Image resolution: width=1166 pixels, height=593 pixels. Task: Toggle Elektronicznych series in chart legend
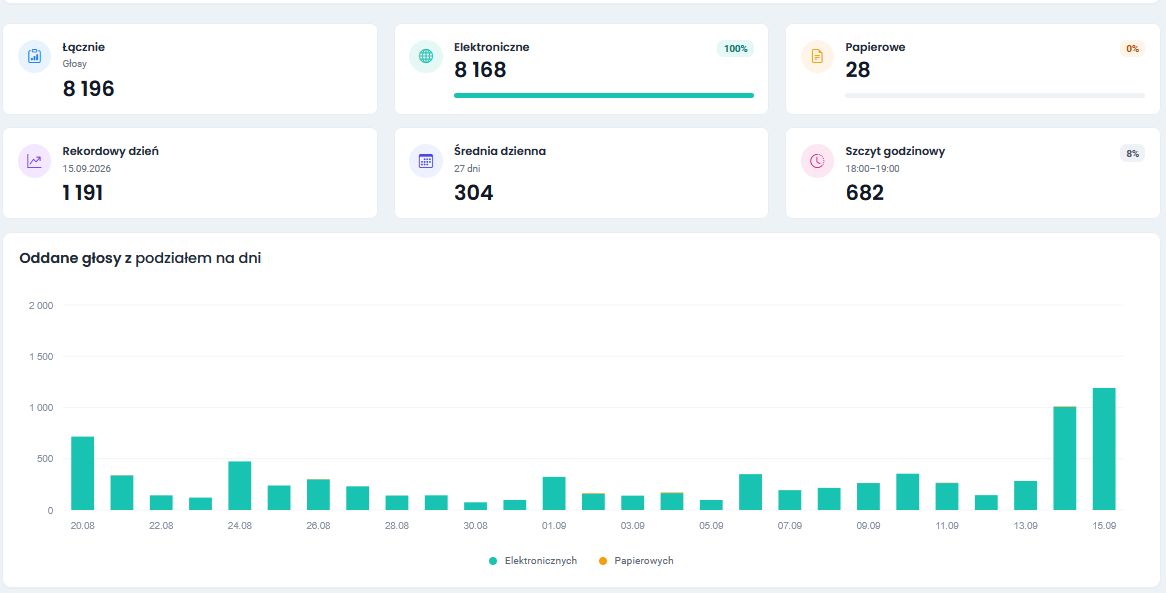coord(533,560)
